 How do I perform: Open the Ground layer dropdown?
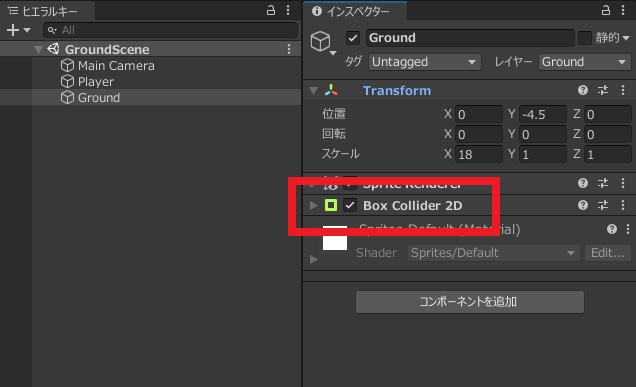pyautogui.click(x=584, y=62)
